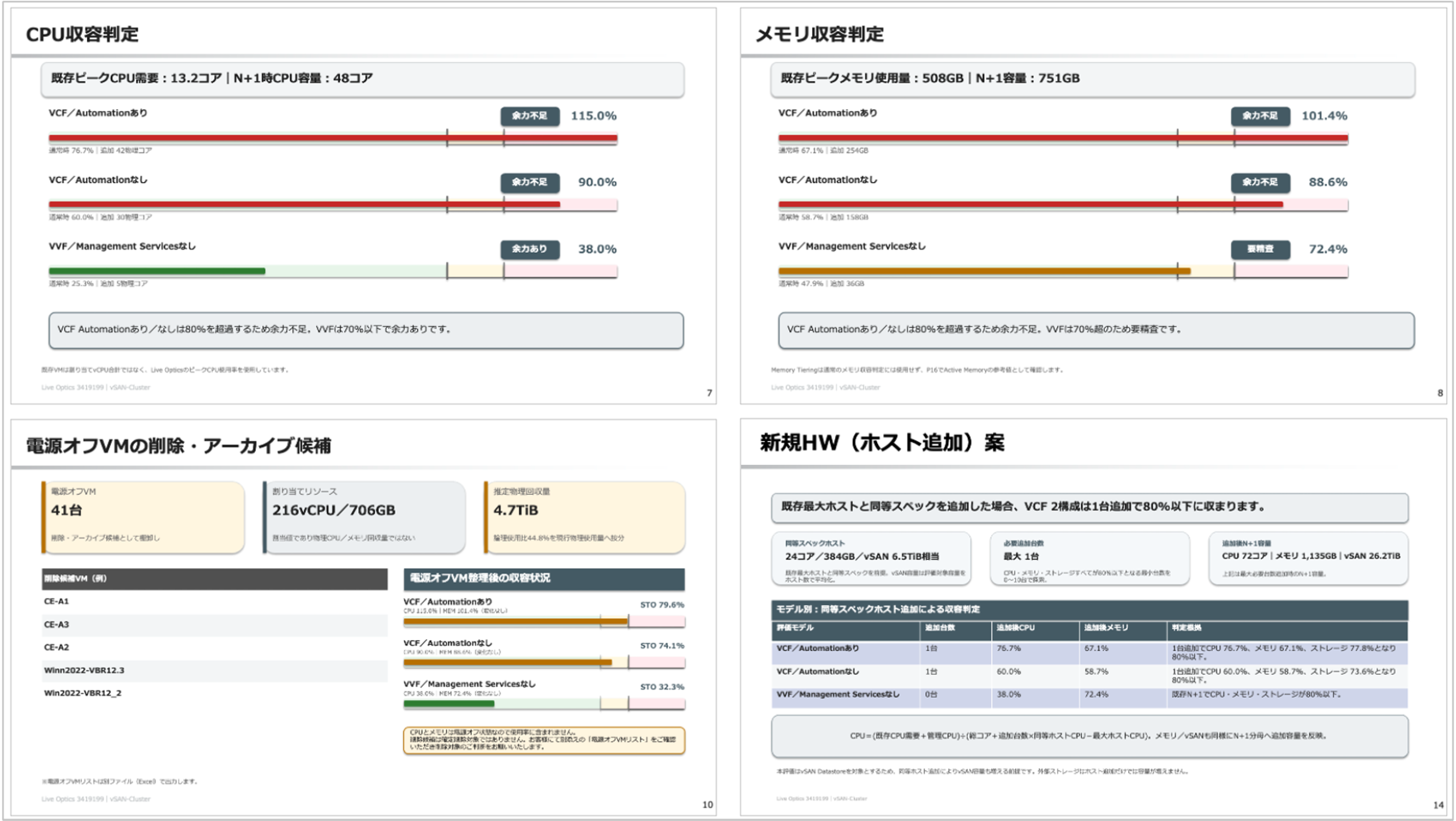The image size is (1456, 821).
Task: Click the "削除候補VM (例)" table header
Action: (215, 579)
